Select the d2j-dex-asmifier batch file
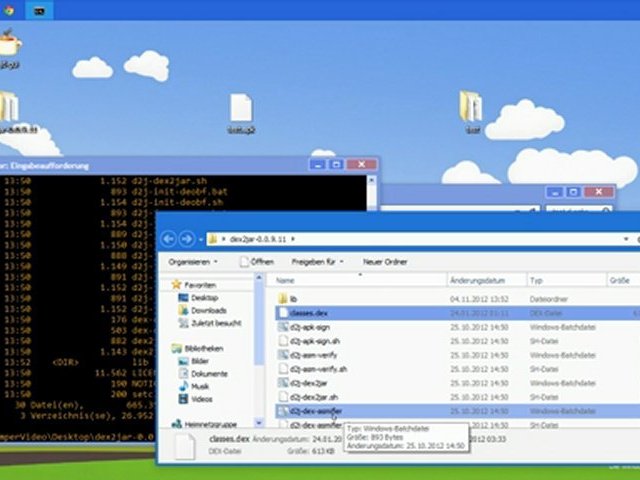 315,410
